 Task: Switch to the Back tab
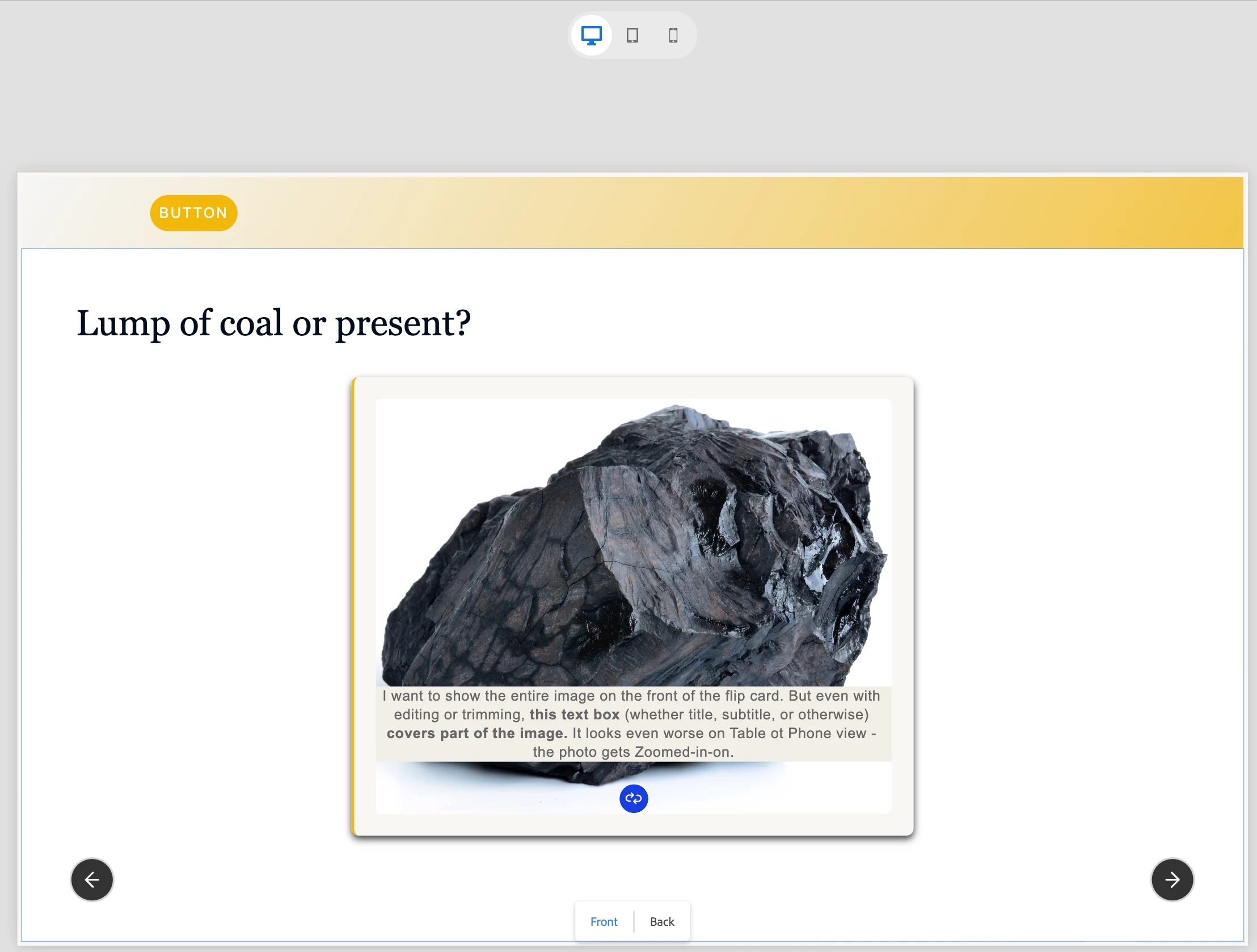pyautogui.click(x=662, y=922)
